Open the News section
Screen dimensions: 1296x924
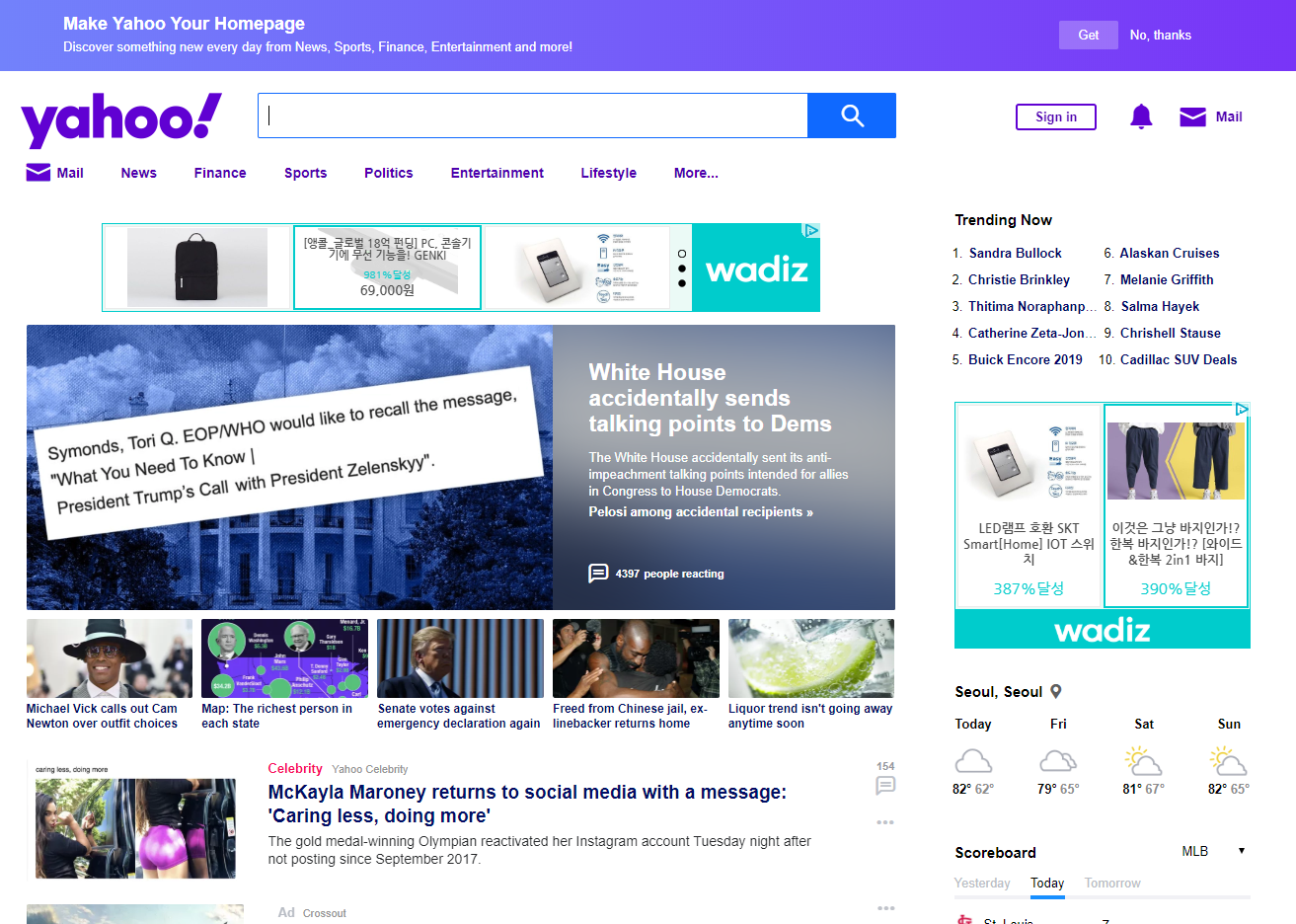point(139,173)
